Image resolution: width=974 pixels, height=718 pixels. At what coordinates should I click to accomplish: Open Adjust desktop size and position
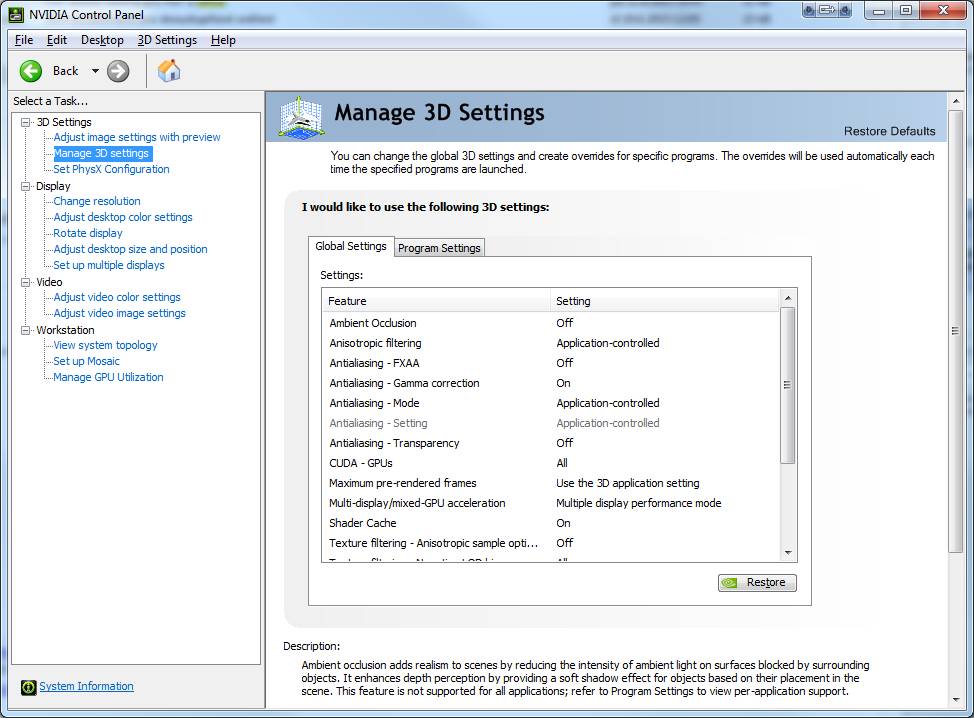130,249
